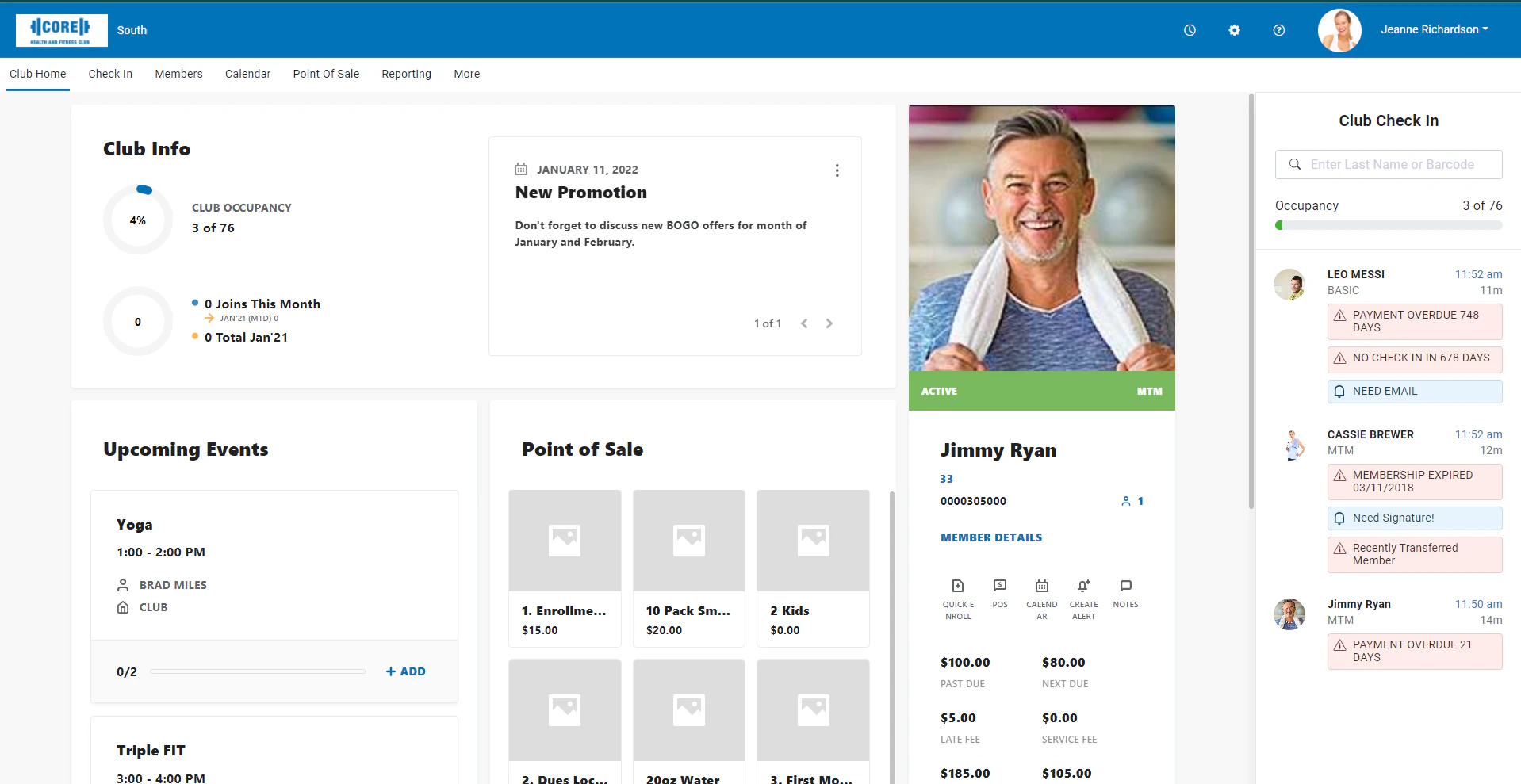Click the guest count icon beside the barcode number
Image resolution: width=1521 pixels, height=784 pixels.
[1125, 501]
